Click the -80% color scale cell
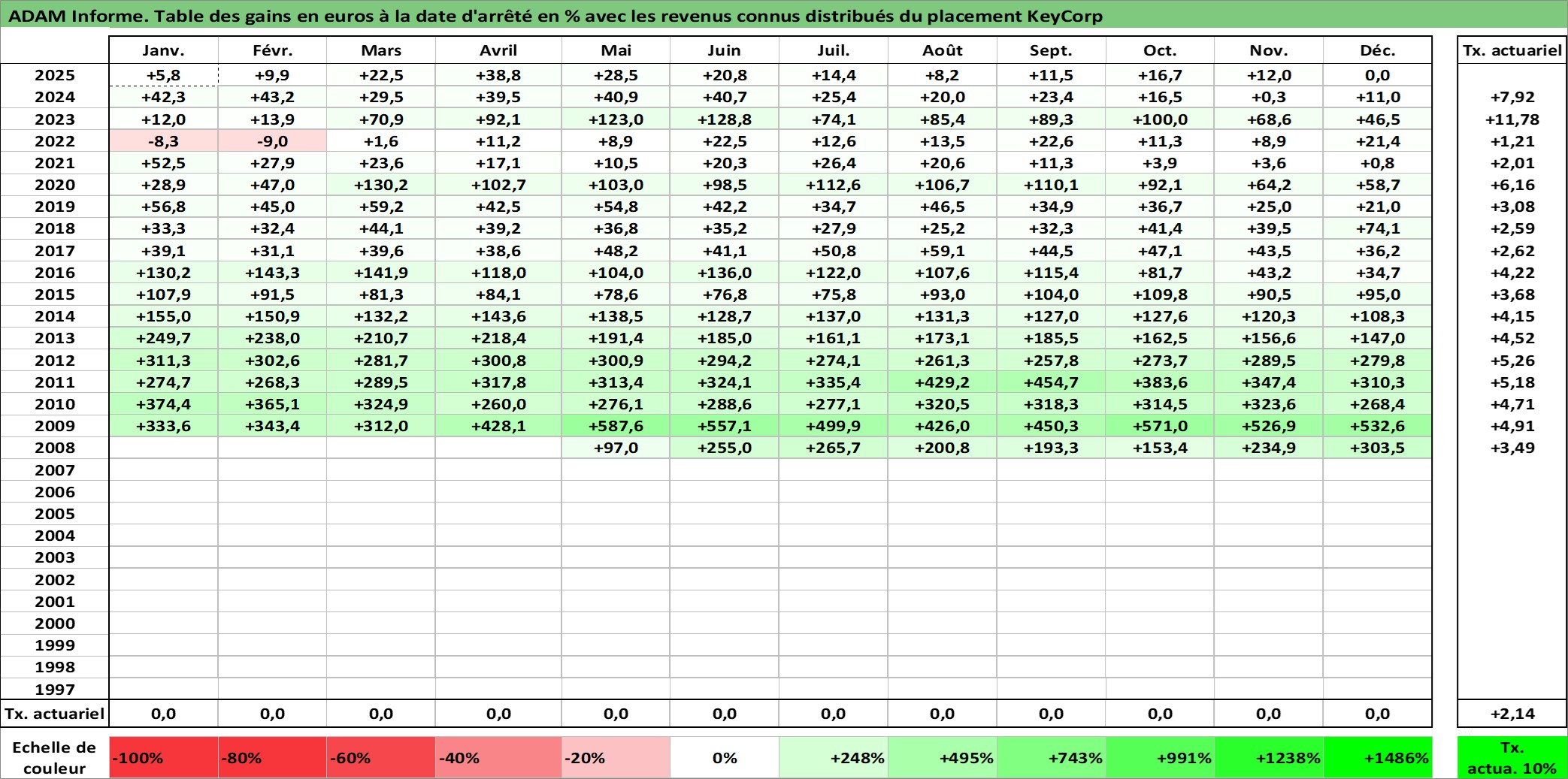1568x779 pixels. coord(272,757)
